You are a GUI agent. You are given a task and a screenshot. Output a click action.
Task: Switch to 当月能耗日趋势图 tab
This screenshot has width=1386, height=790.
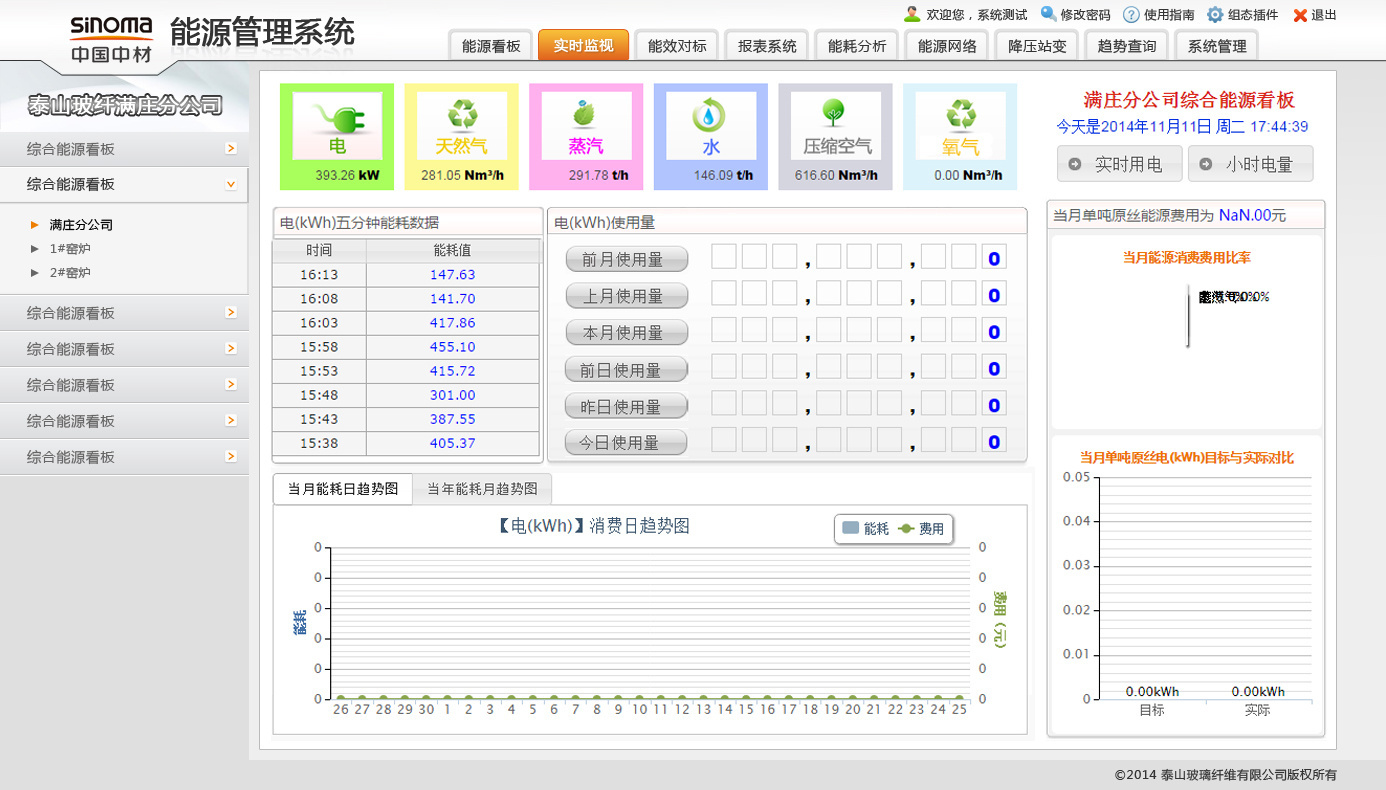click(343, 489)
